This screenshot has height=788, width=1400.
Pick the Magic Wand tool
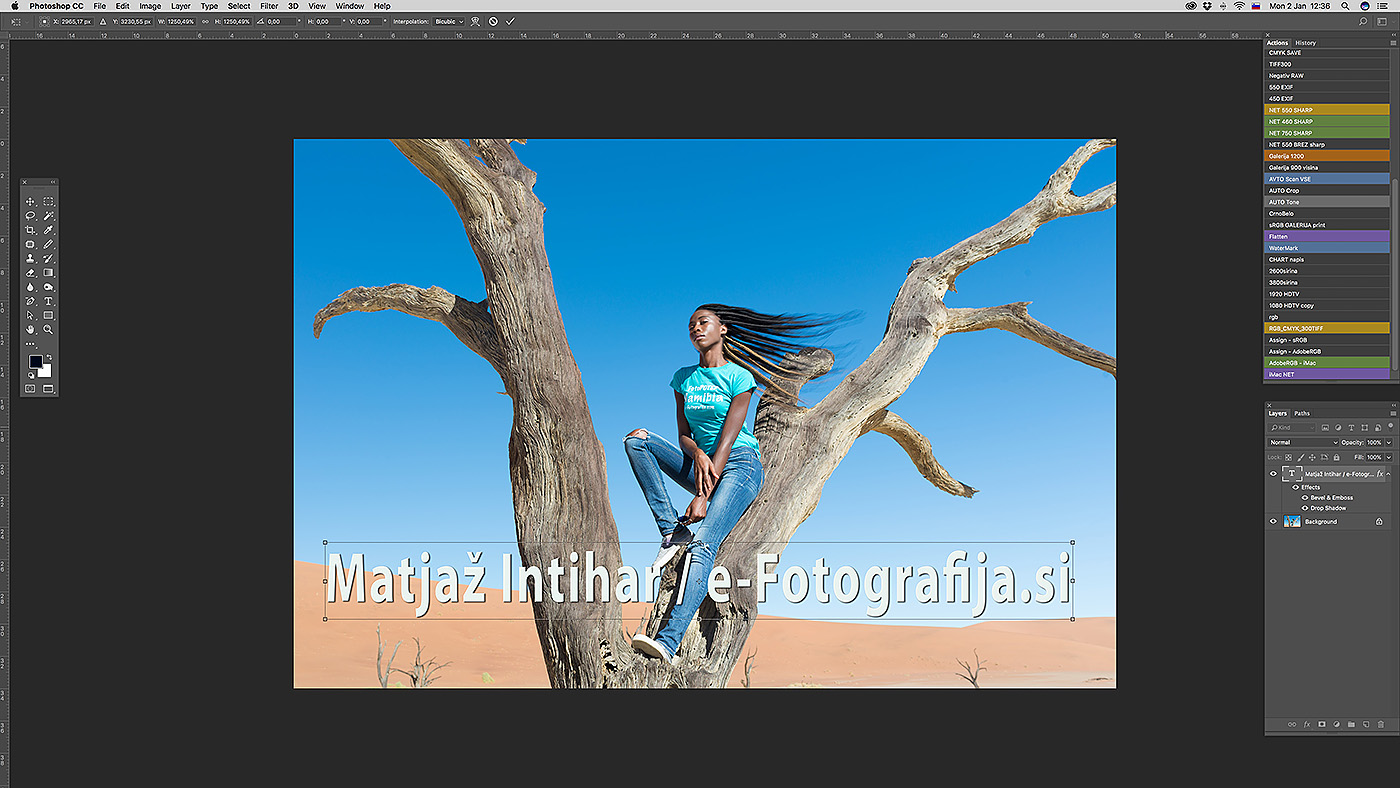[x=48, y=216]
